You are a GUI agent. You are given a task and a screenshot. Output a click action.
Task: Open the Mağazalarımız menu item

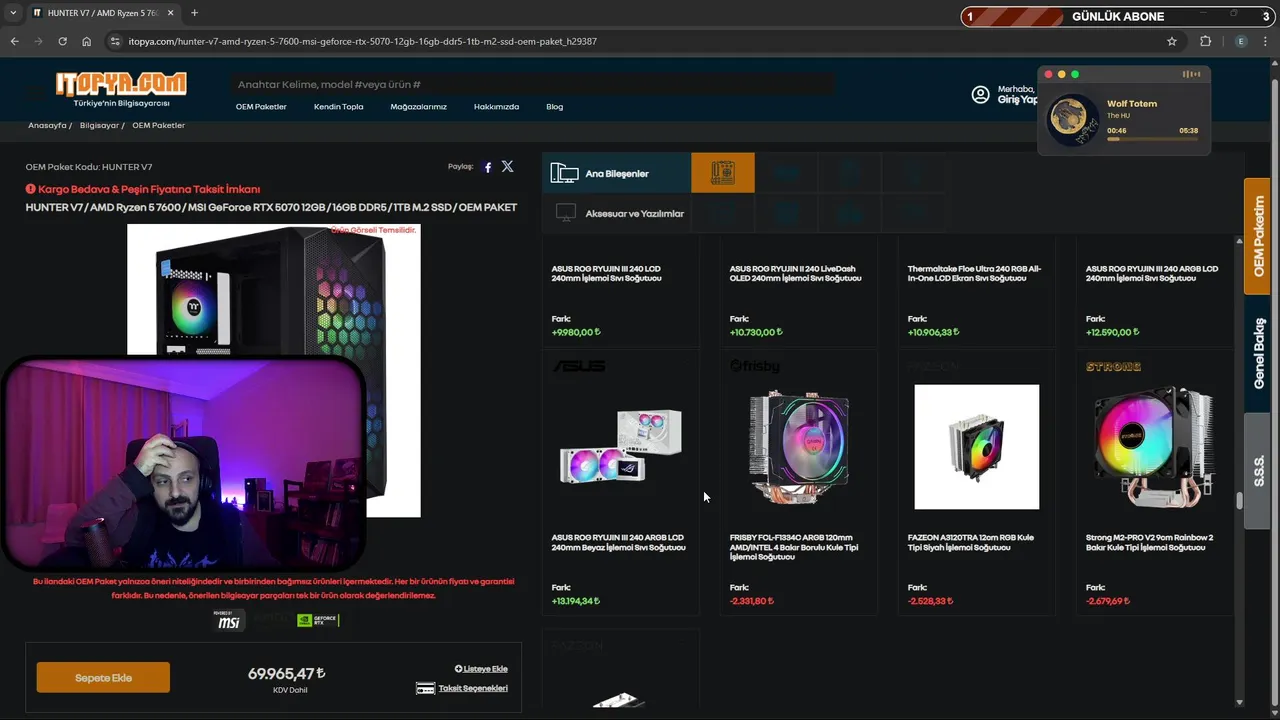click(x=418, y=107)
